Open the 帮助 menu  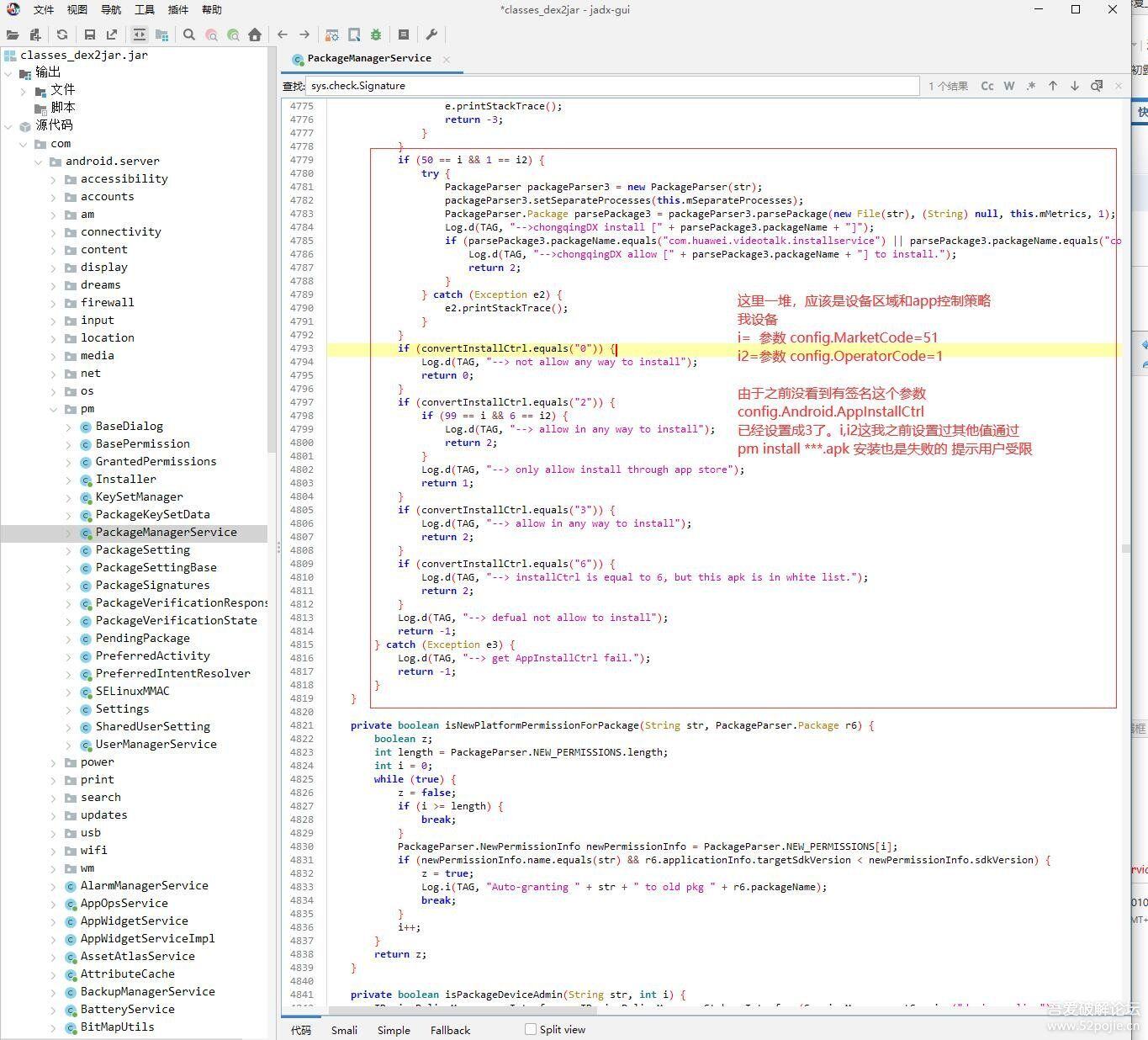212,10
